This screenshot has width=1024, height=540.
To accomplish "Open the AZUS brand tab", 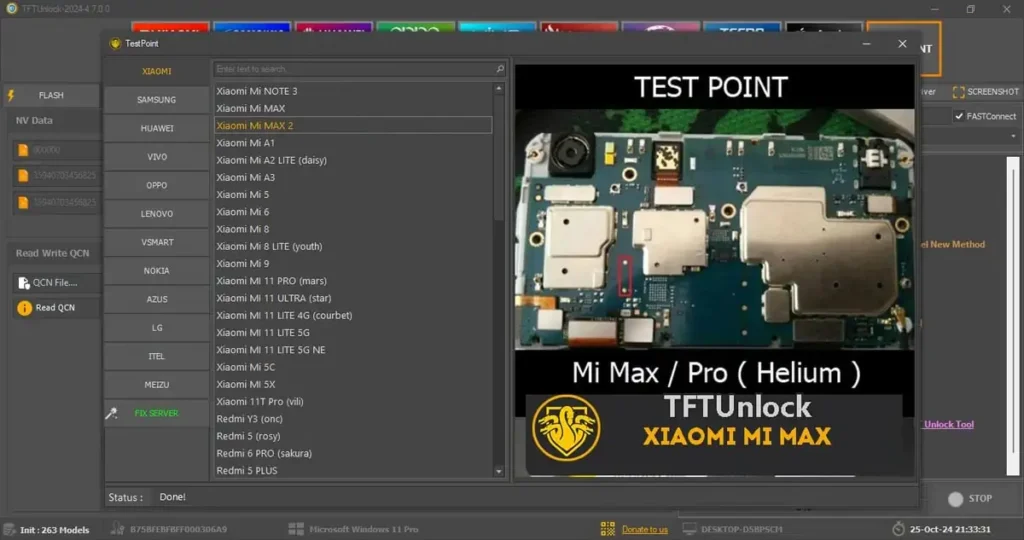I will pyautogui.click(x=157, y=299).
